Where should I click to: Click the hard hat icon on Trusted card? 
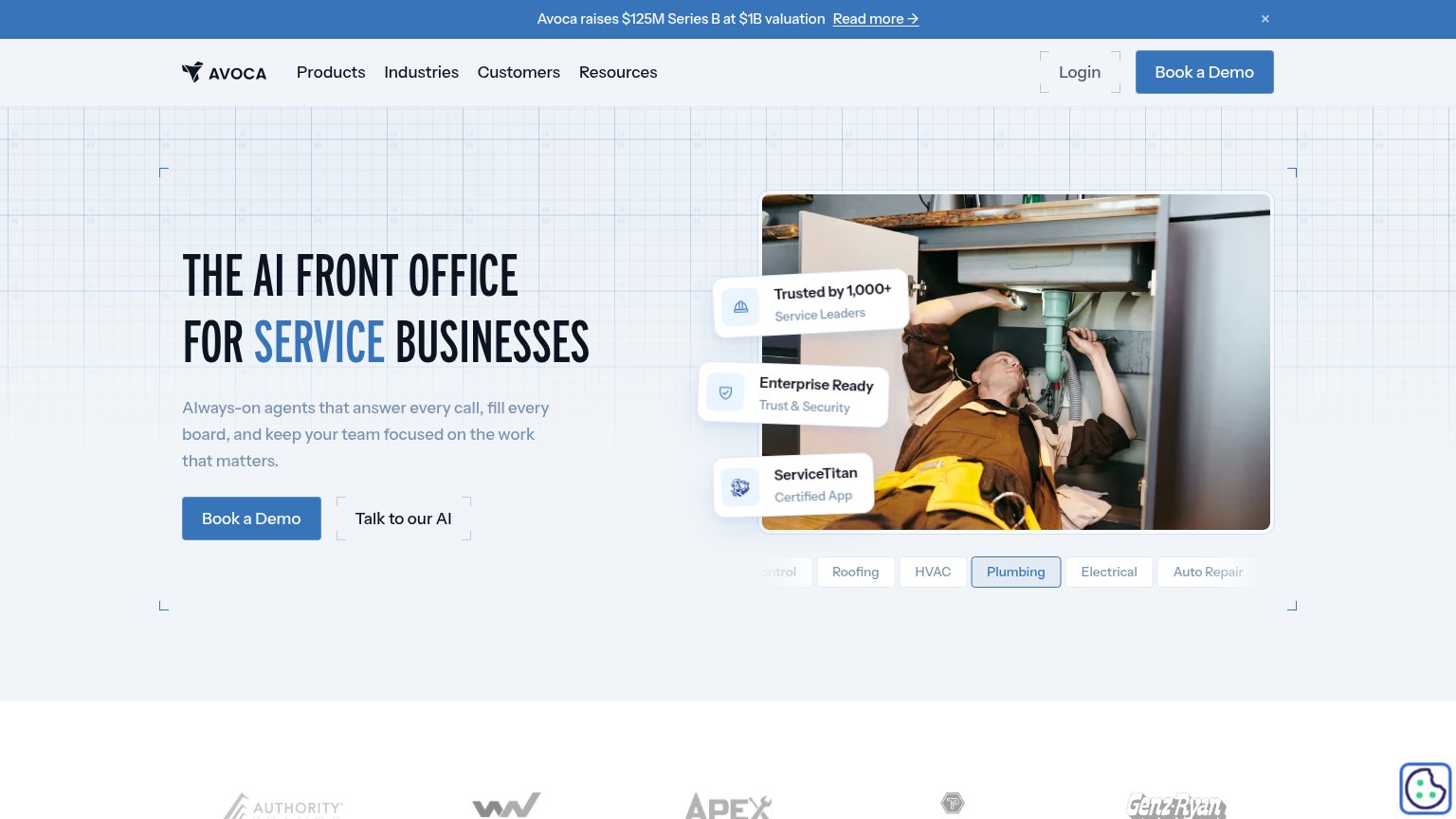(740, 307)
